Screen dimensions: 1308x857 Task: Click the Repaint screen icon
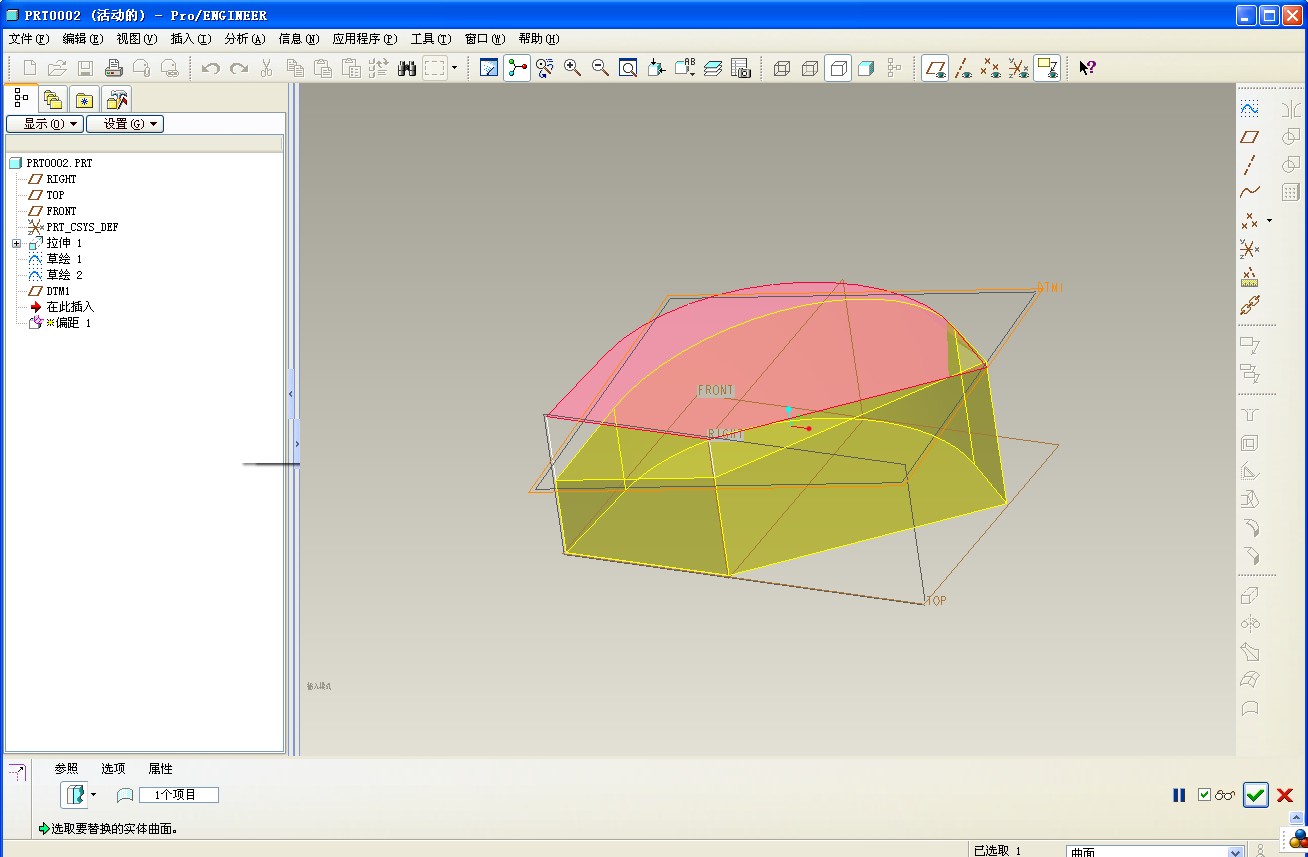point(489,68)
